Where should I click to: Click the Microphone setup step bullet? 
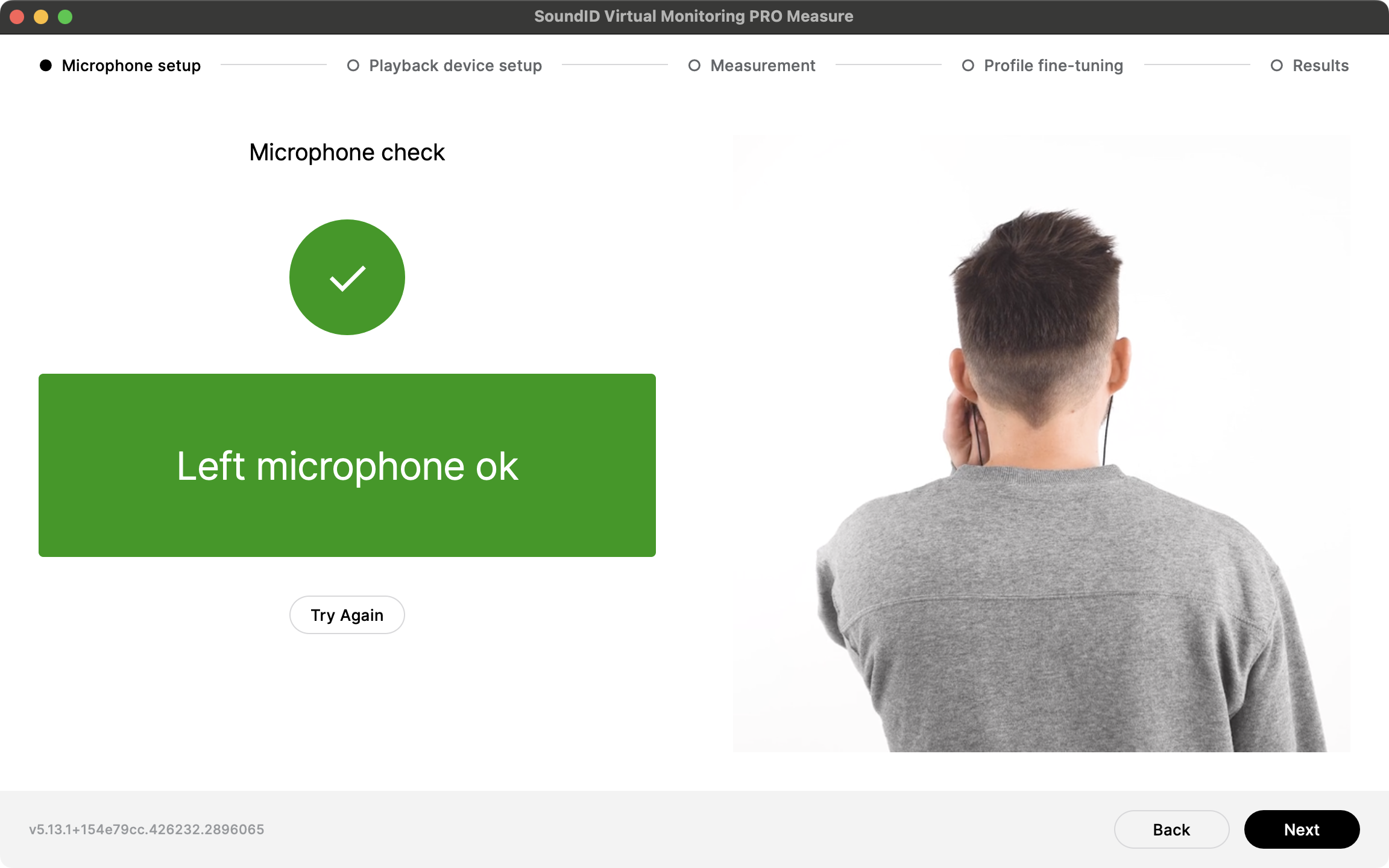46,65
